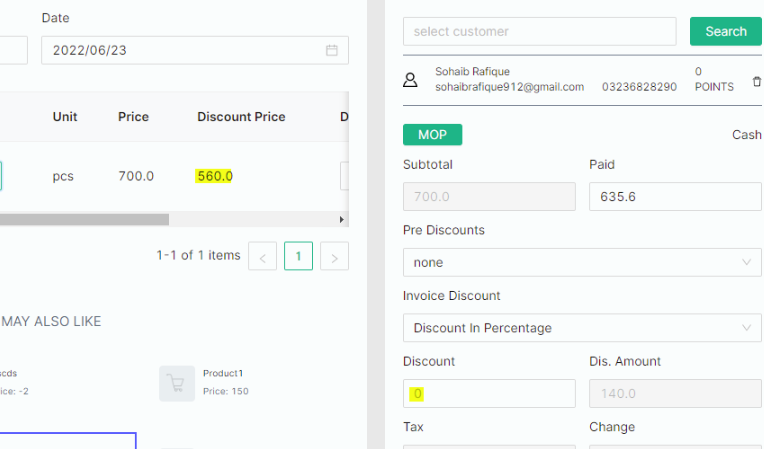Focus the Paid amount field
Viewport: 764px width, 449px height.
(x=675, y=197)
